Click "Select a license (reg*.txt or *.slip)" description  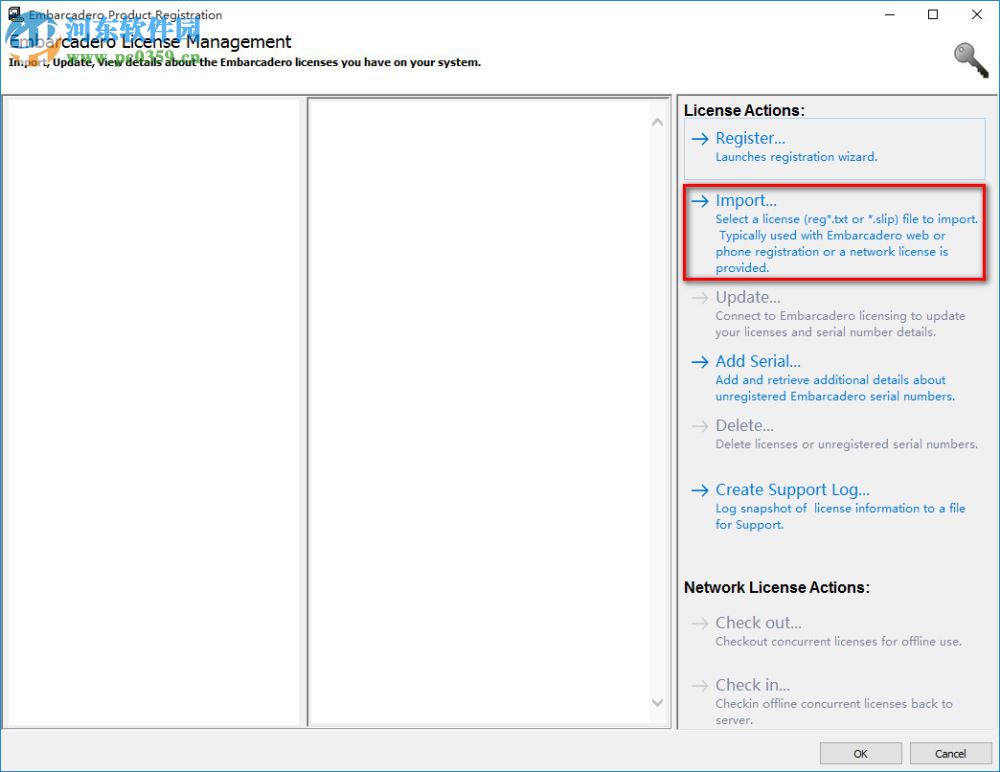pyautogui.click(x=846, y=244)
